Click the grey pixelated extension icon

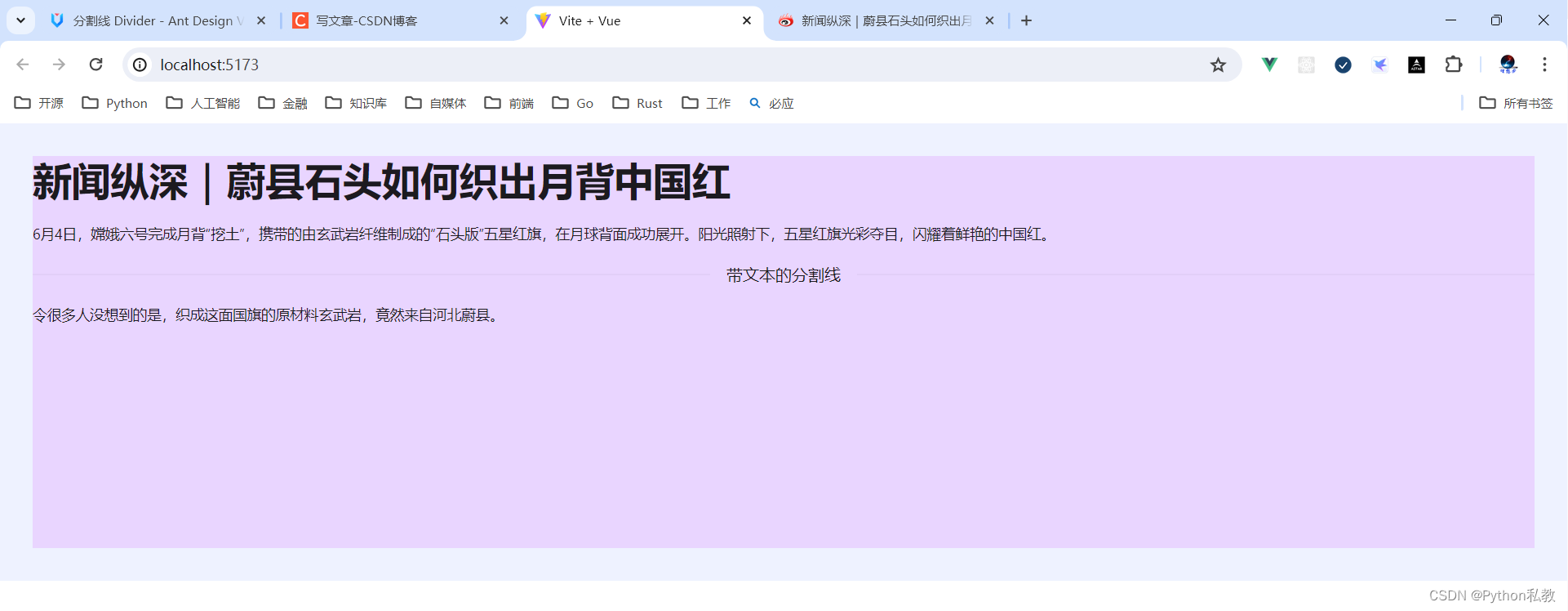click(1306, 65)
